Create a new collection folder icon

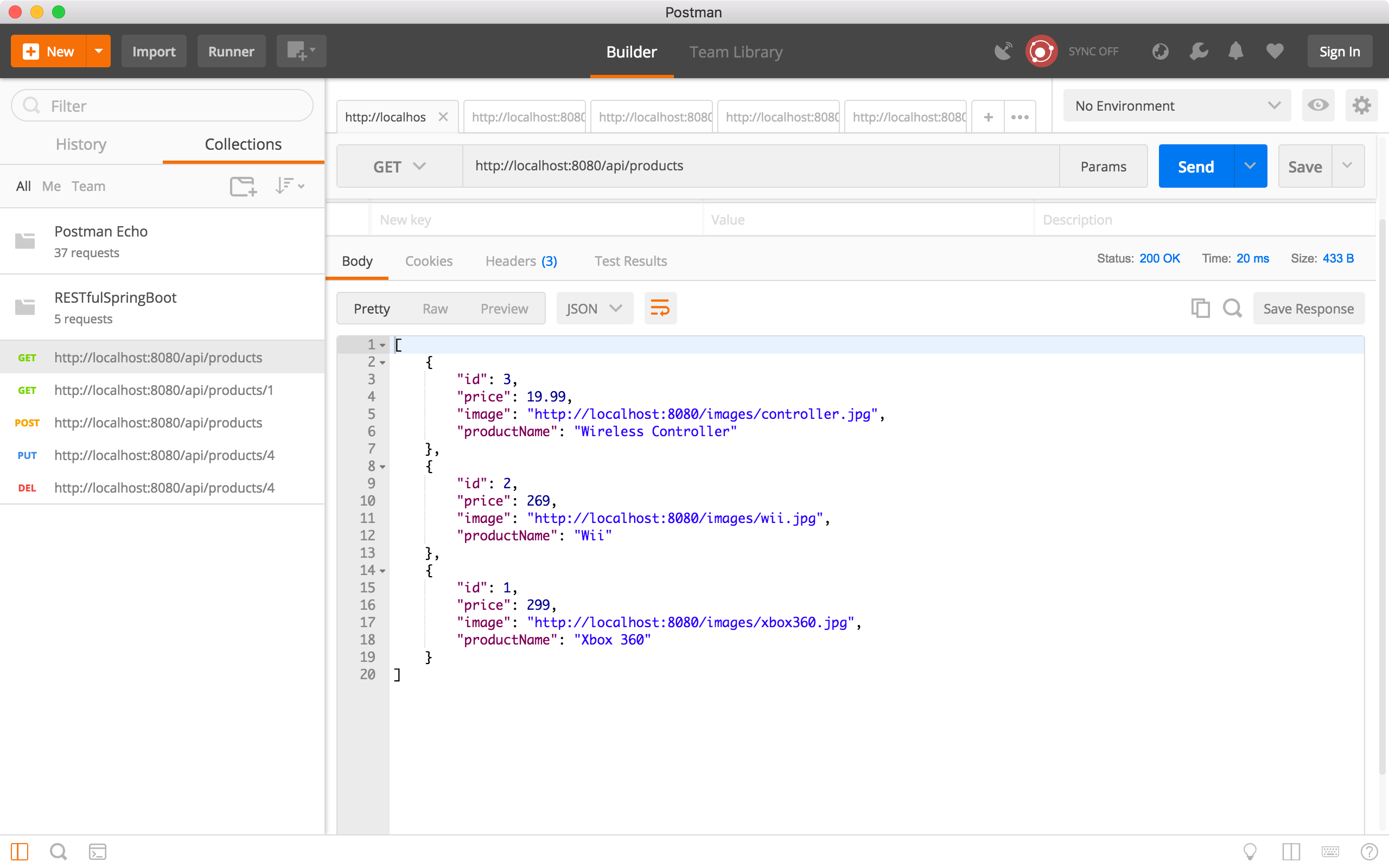pyautogui.click(x=244, y=186)
